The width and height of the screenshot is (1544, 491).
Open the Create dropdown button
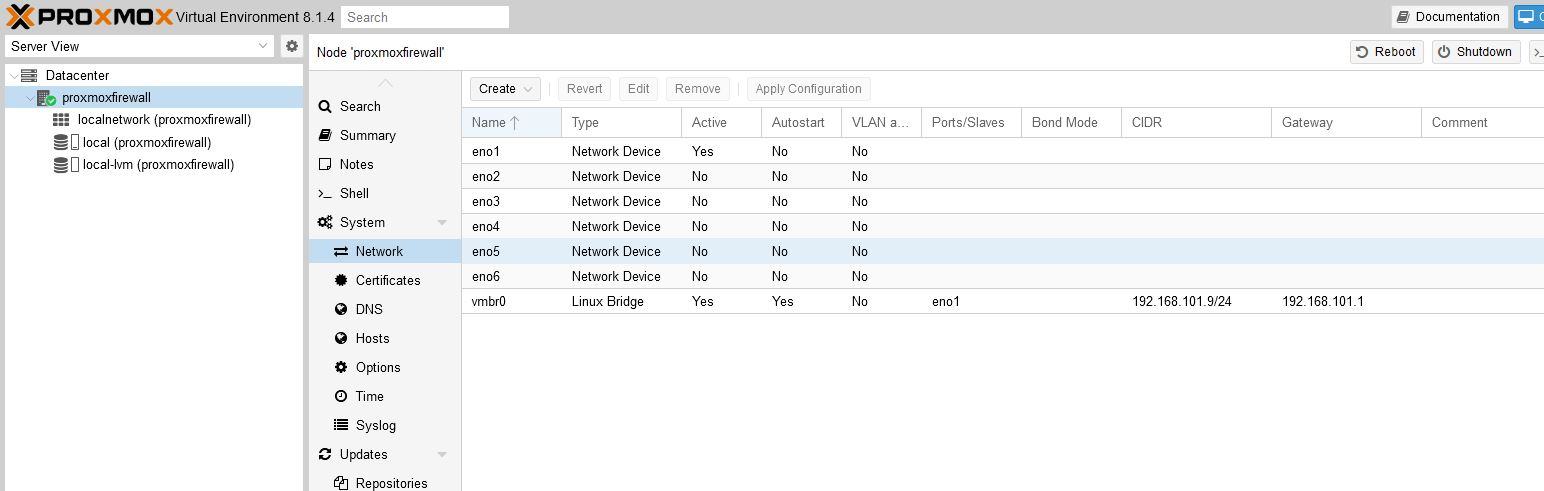coord(505,89)
